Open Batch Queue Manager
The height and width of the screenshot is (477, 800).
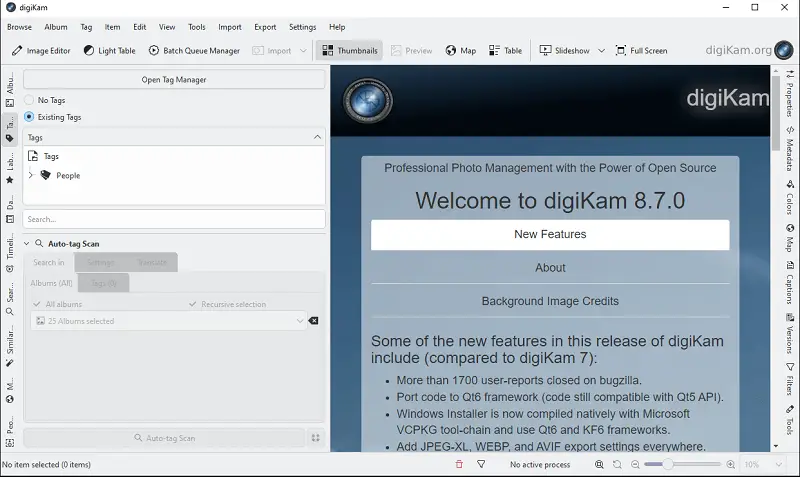195,51
